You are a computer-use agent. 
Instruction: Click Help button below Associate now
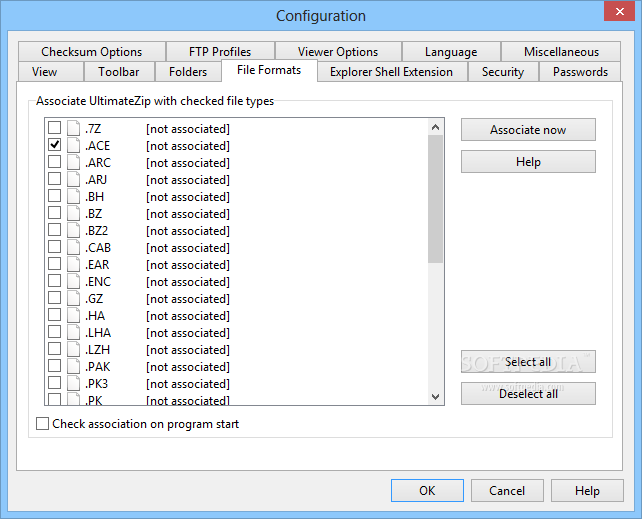pos(528,162)
